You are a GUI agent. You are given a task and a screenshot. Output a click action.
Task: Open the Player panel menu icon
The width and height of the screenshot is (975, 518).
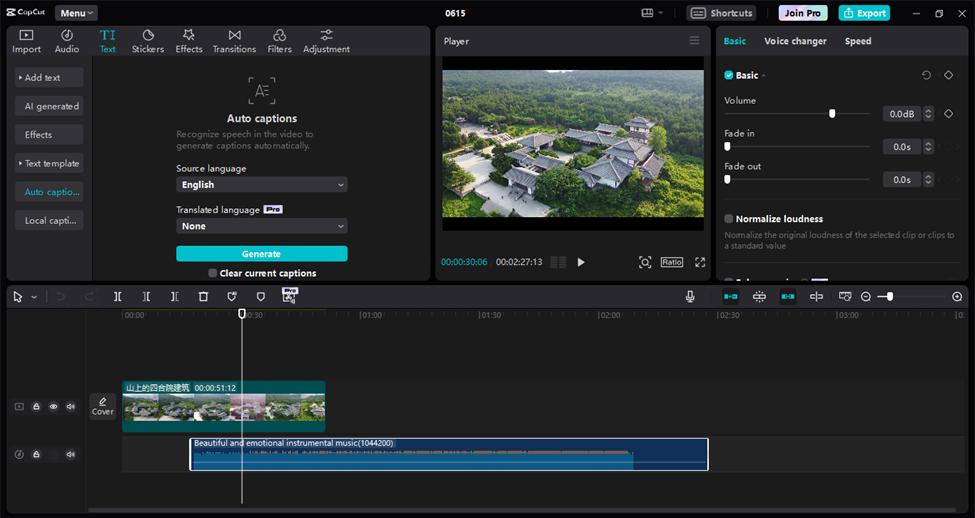click(694, 40)
